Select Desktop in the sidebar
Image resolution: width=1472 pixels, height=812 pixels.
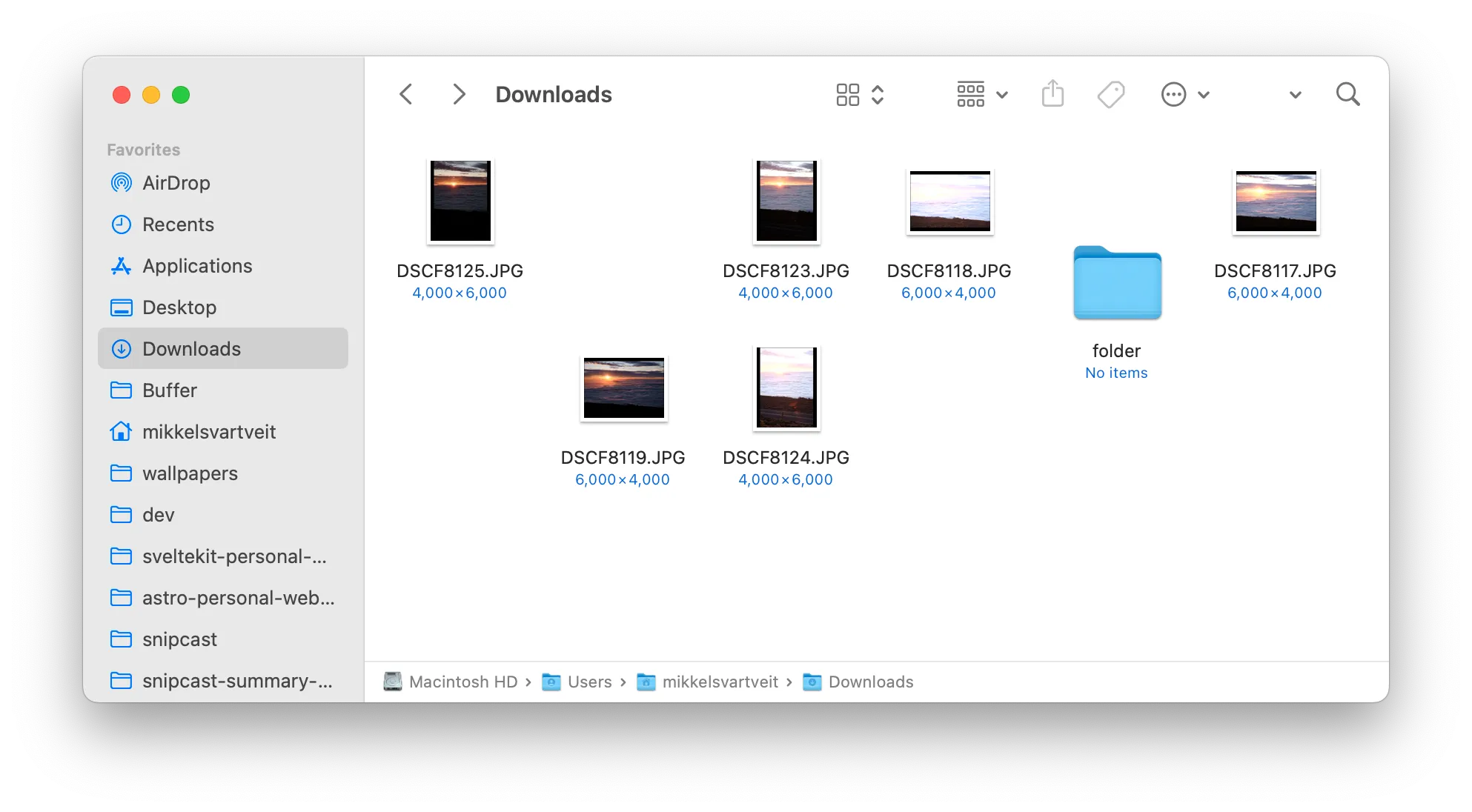tap(179, 307)
